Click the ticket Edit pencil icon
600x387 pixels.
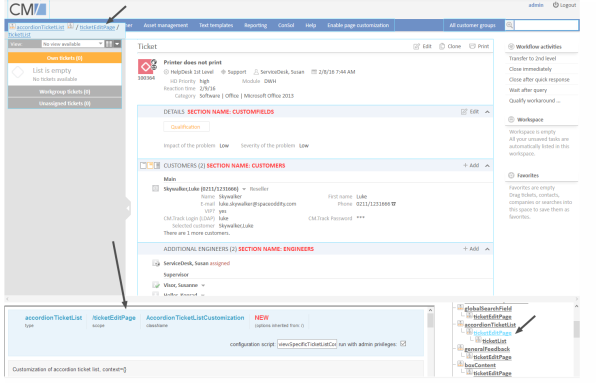(416, 46)
